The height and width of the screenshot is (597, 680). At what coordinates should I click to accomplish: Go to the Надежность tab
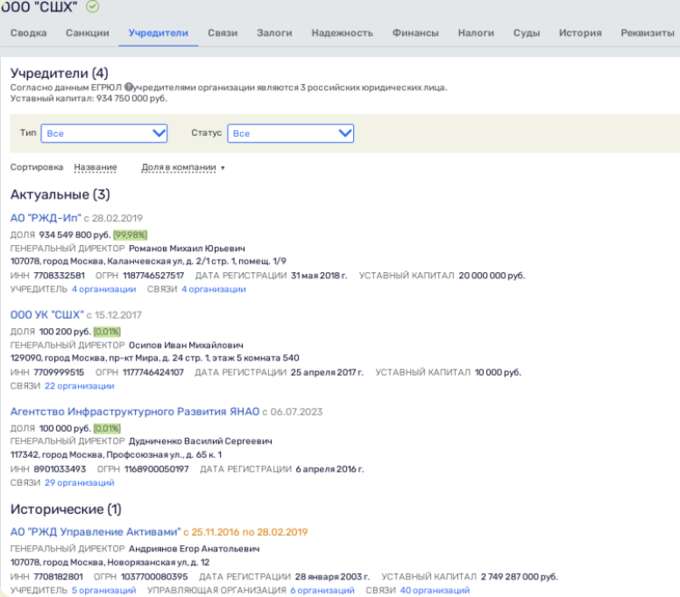[x=342, y=33]
